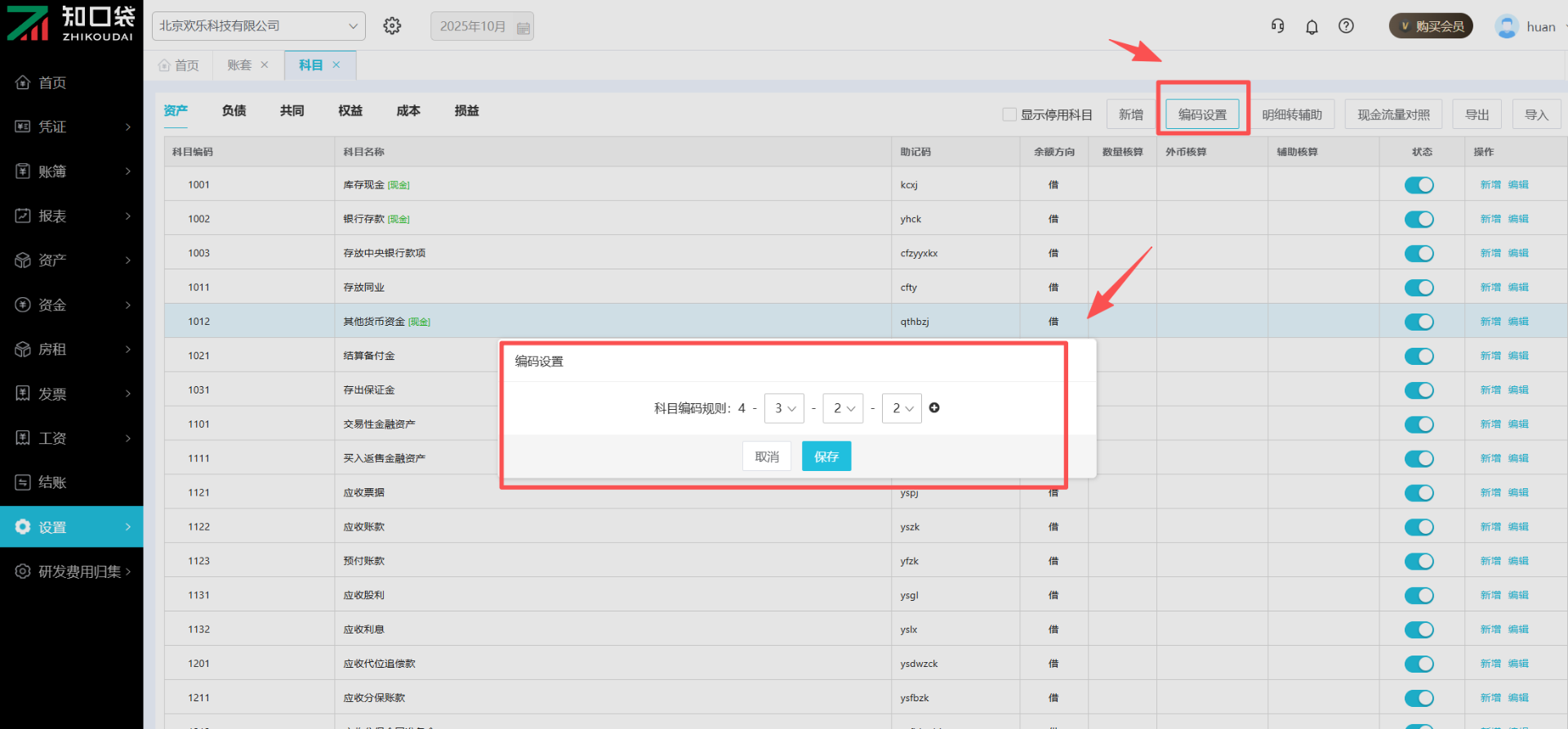Open the first code-length dropdown showing 3
Viewport: 1568px width, 729px height.
(784, 408)
